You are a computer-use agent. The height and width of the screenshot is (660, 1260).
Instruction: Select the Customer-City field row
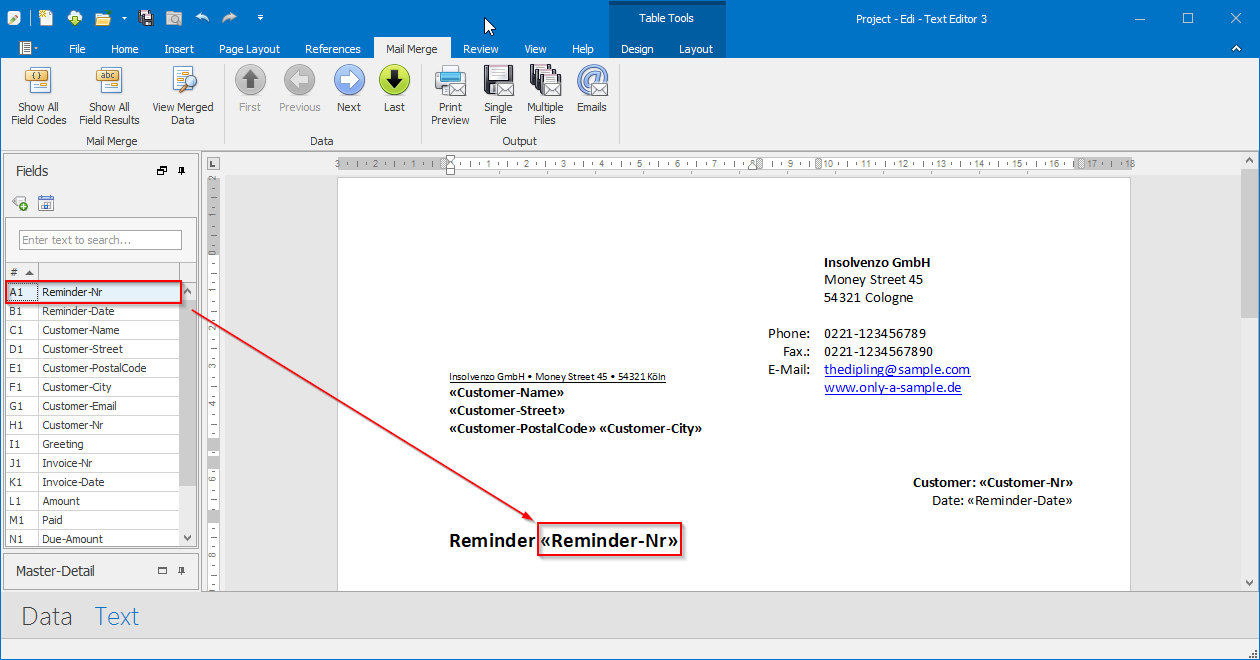92,387
